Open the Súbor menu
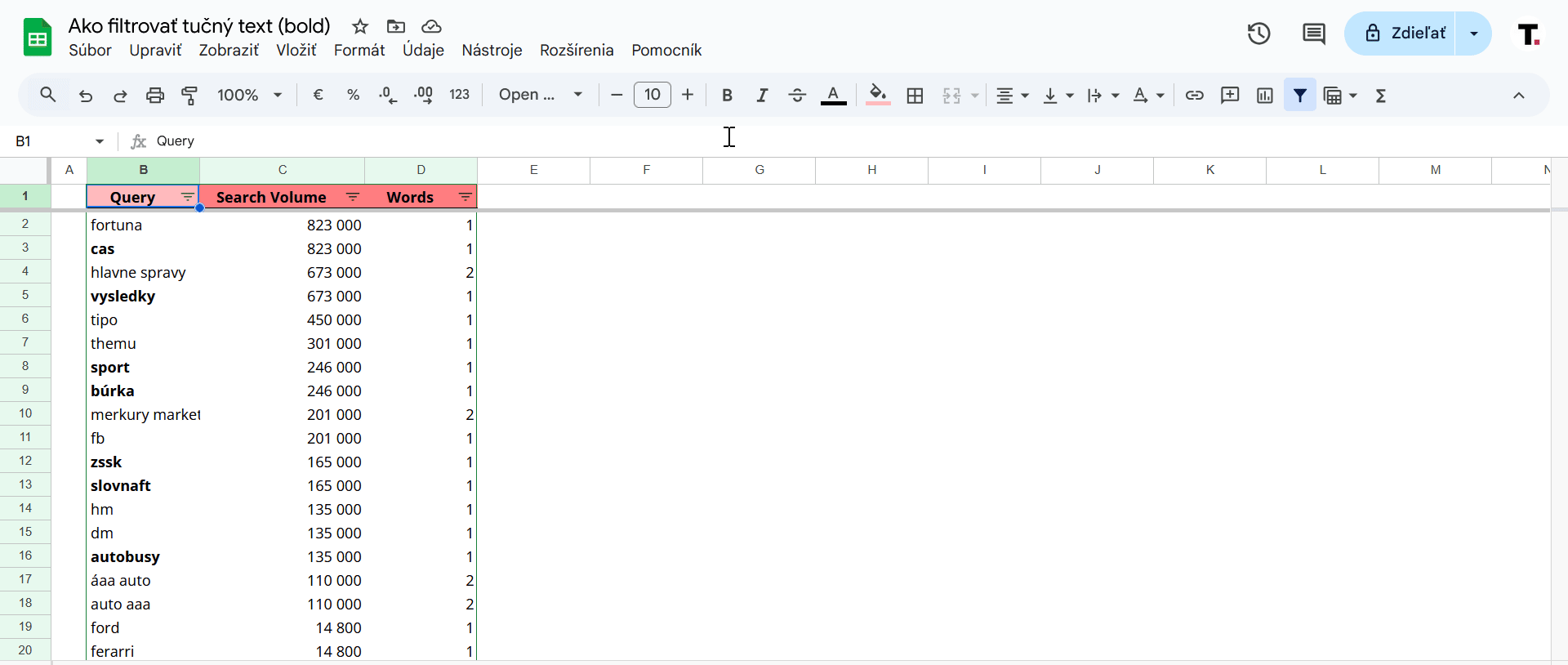1568x665 pixels. (x=90, y=50)
